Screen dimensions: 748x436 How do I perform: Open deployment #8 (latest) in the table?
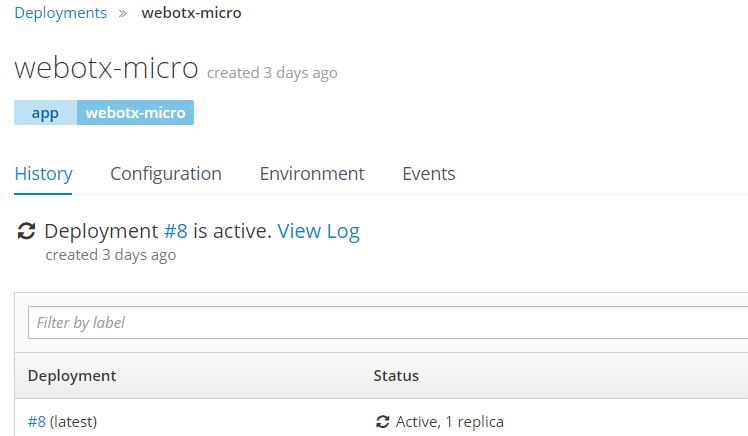[x=37, y=422]
